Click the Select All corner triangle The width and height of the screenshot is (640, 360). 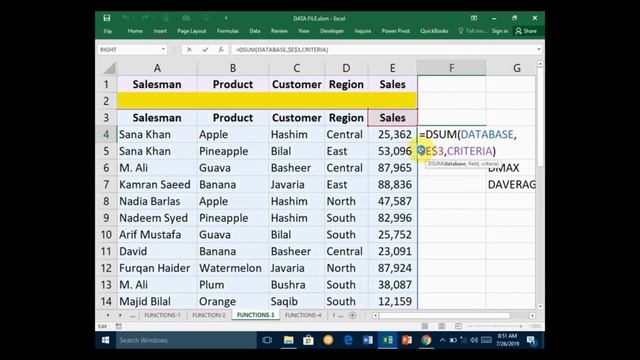[x=109, y=68]
